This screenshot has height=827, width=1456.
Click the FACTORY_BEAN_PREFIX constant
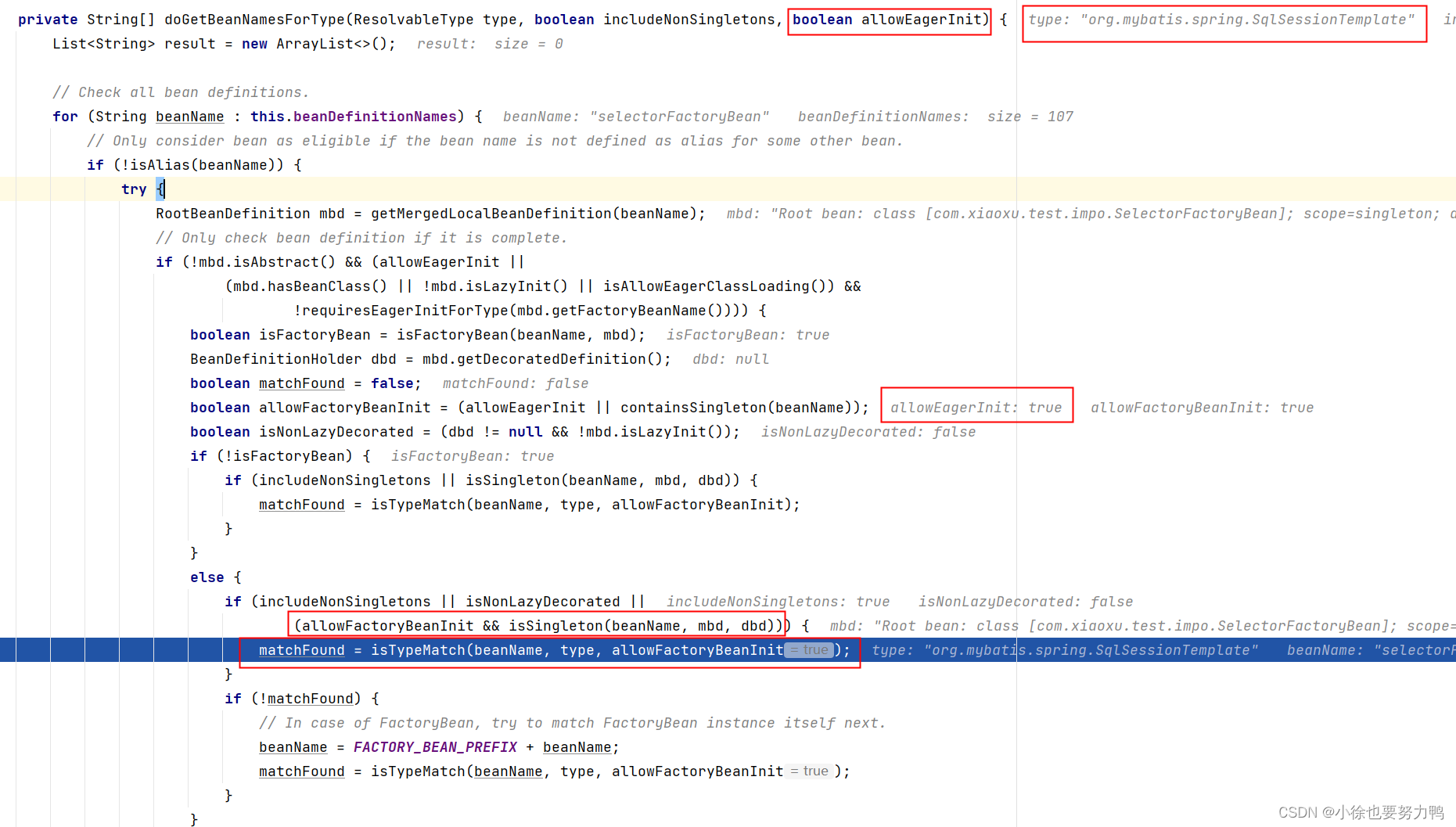[x=435, y=747]
